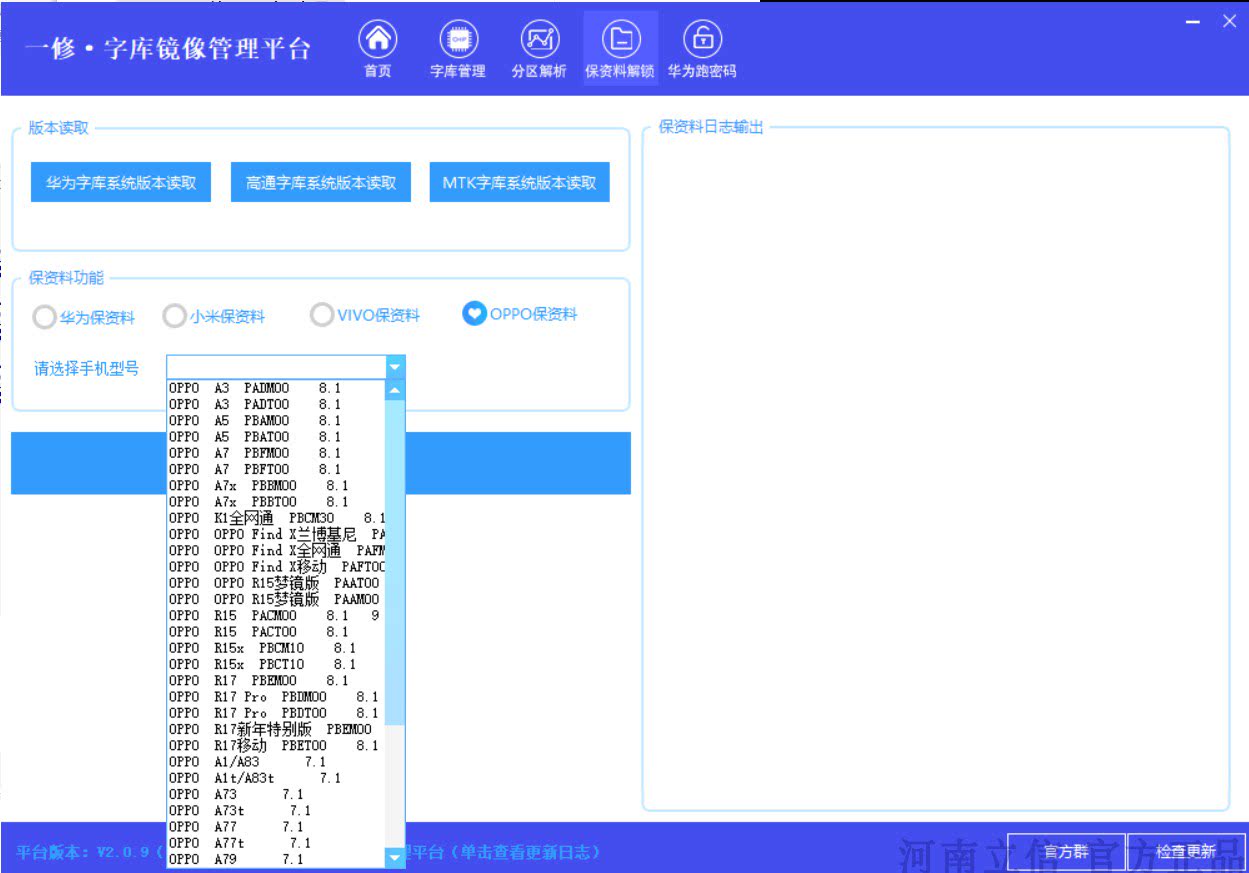Viewport: 1249px width, 873px height.
Task: Choose OPPO R17 Pro PBDM00
Action: click(x=276, y=696)
